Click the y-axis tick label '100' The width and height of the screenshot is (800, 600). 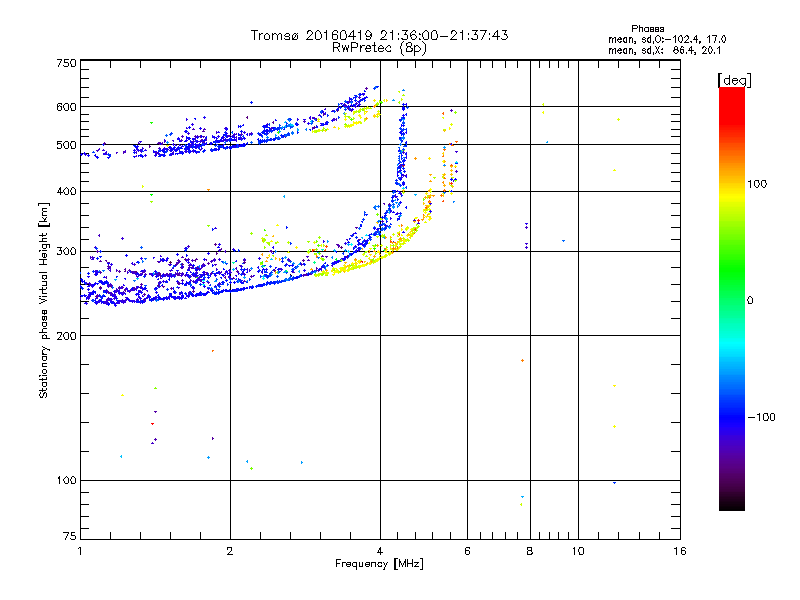(66, 481)
